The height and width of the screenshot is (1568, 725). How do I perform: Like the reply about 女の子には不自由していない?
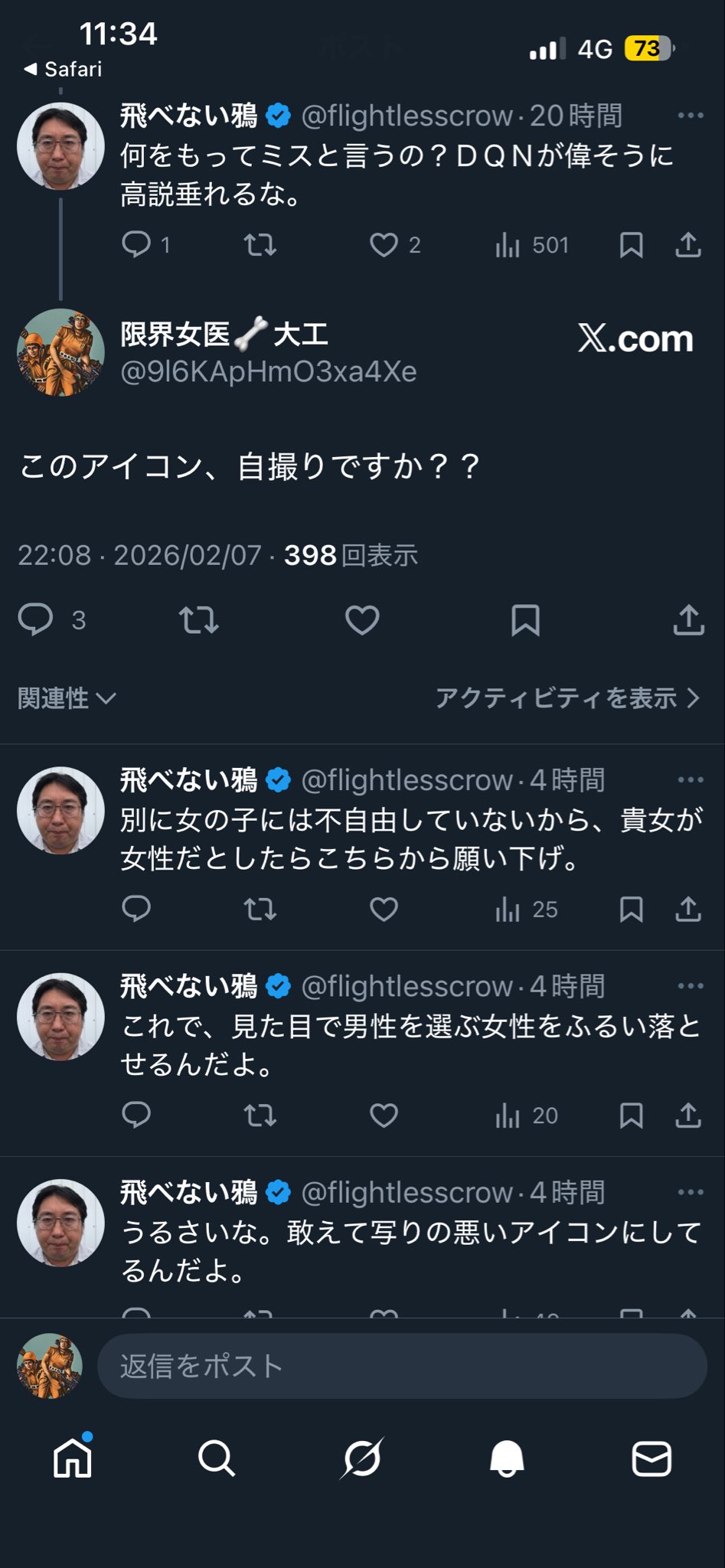[x=384, y=910]
